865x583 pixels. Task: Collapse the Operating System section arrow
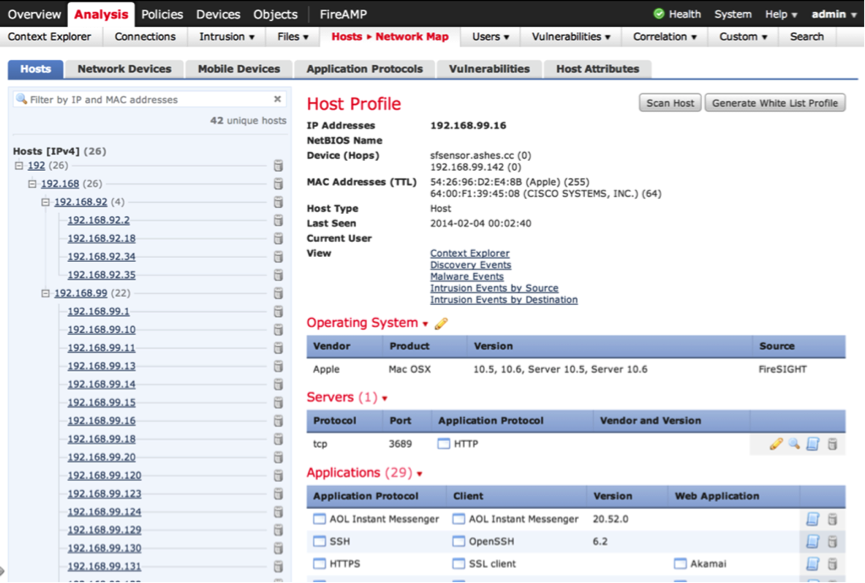coord(425,324)
